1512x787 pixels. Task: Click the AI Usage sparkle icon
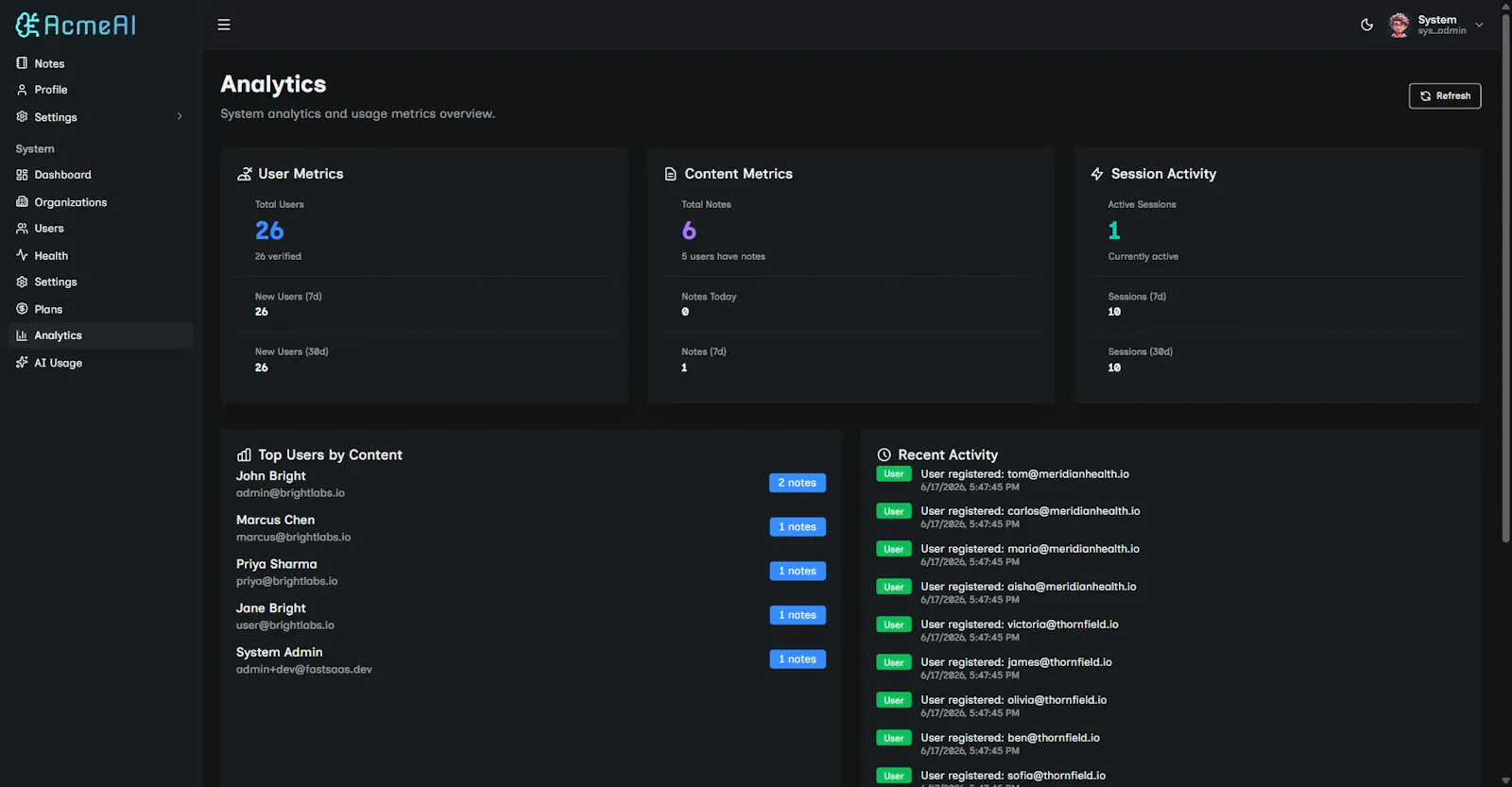22,363
